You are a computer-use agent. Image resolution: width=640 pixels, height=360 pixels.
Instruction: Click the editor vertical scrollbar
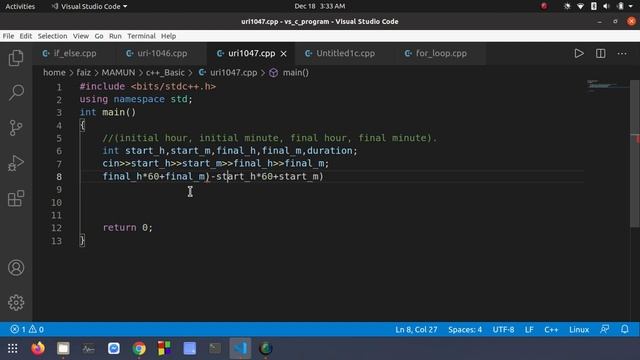[635, 153]
